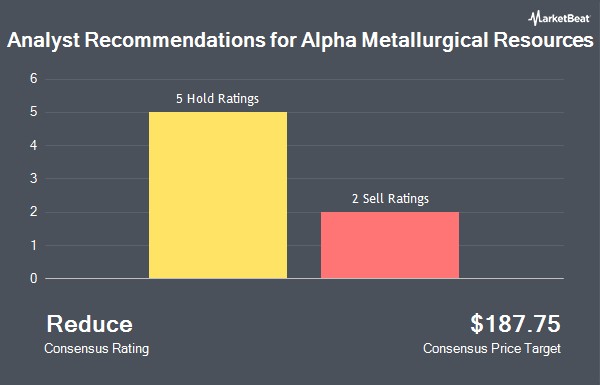600x385 pixels.
Task: Click the word 'Resources' in title
Action: (x=543, y=40)
